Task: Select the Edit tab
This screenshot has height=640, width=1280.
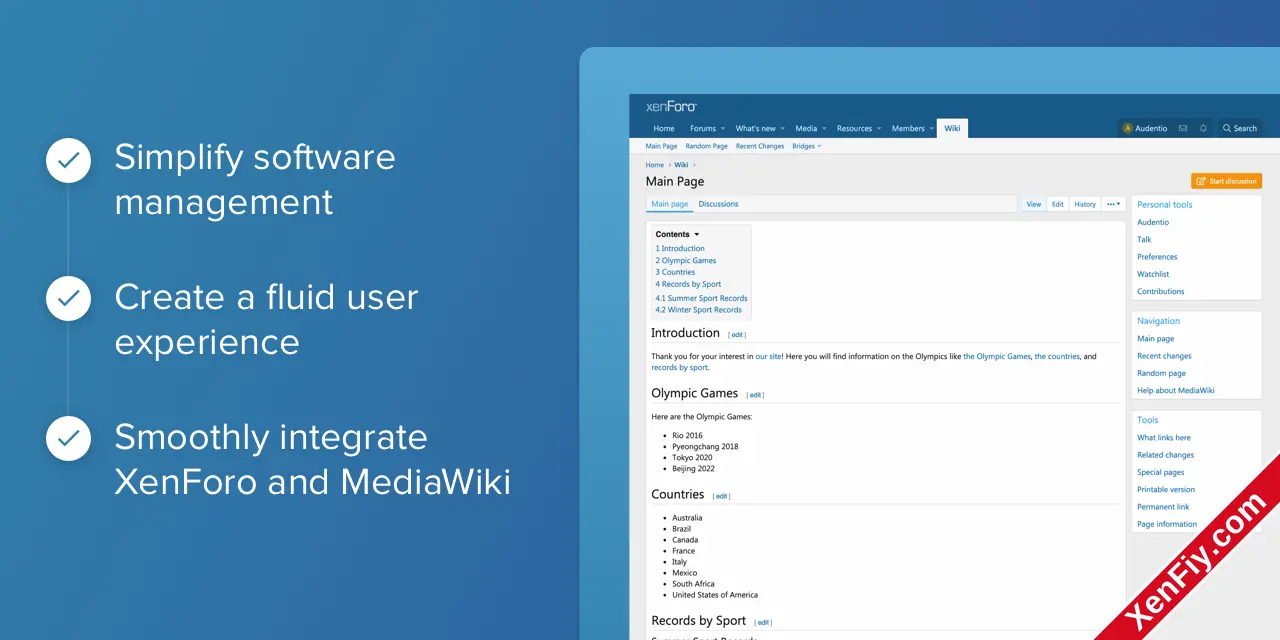Action: [x=1058, y=204]
